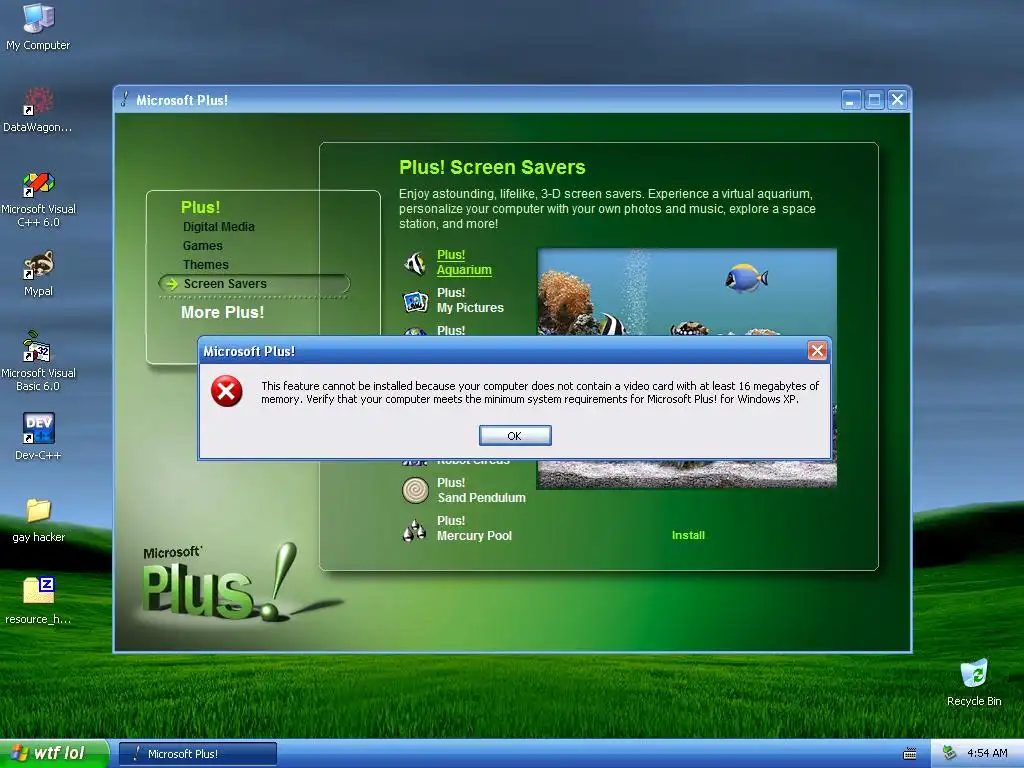Click the Plus! Aquarium fish icon
The width and height of the screenshot is (1024, 768).
tap(415, 263)
